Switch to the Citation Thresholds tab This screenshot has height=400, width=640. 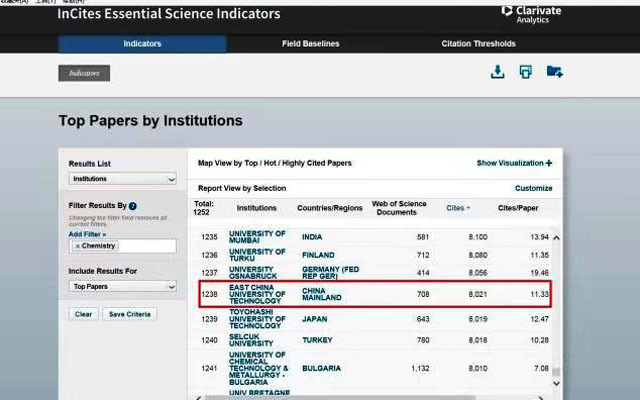(478, 44)
